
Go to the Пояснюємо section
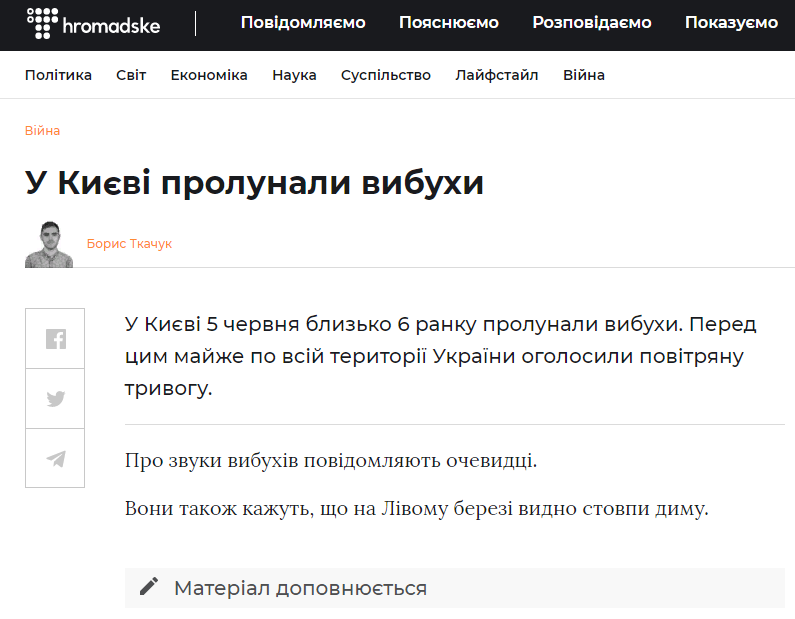tap(449, 23)
